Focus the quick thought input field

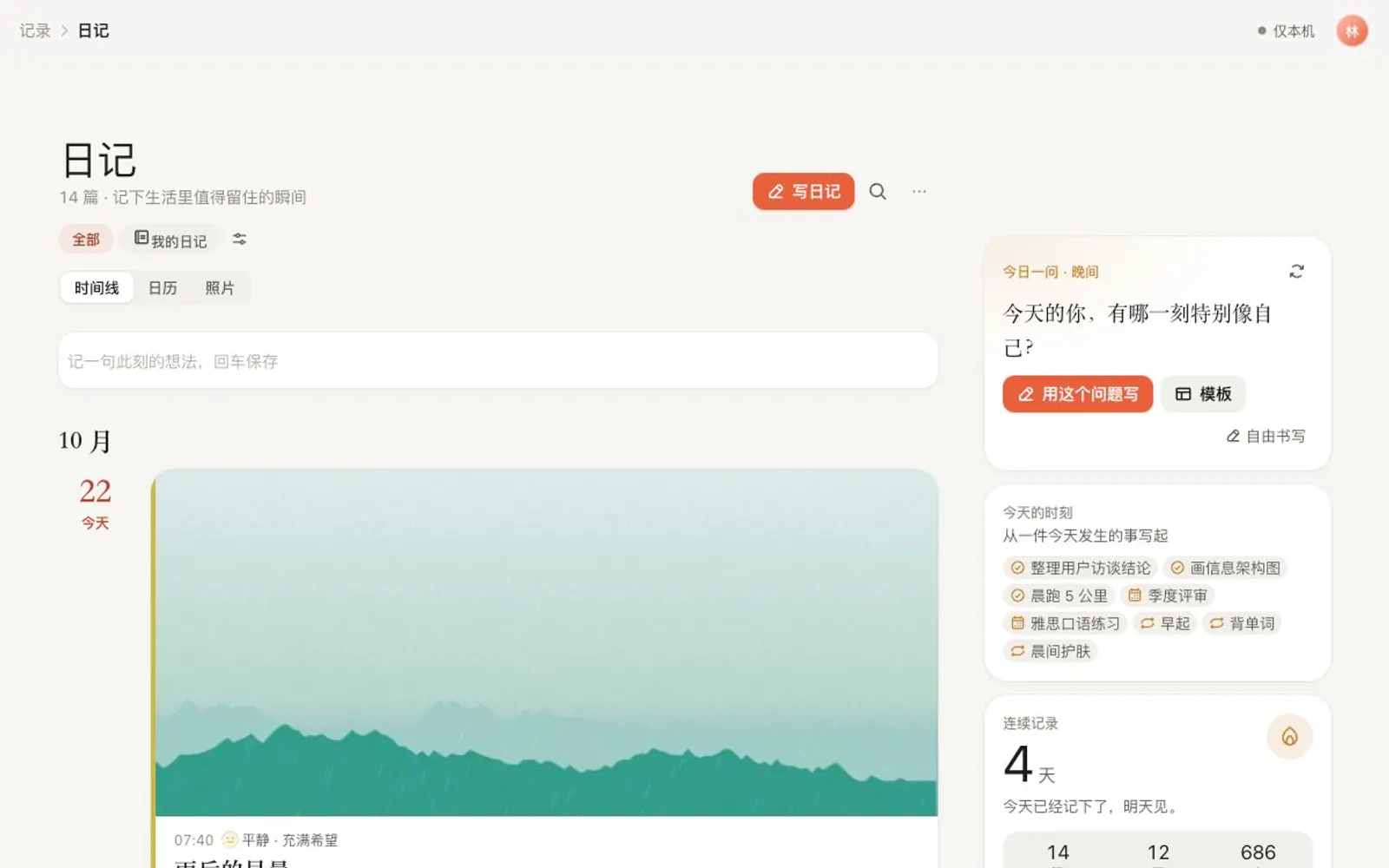(498, 361)
